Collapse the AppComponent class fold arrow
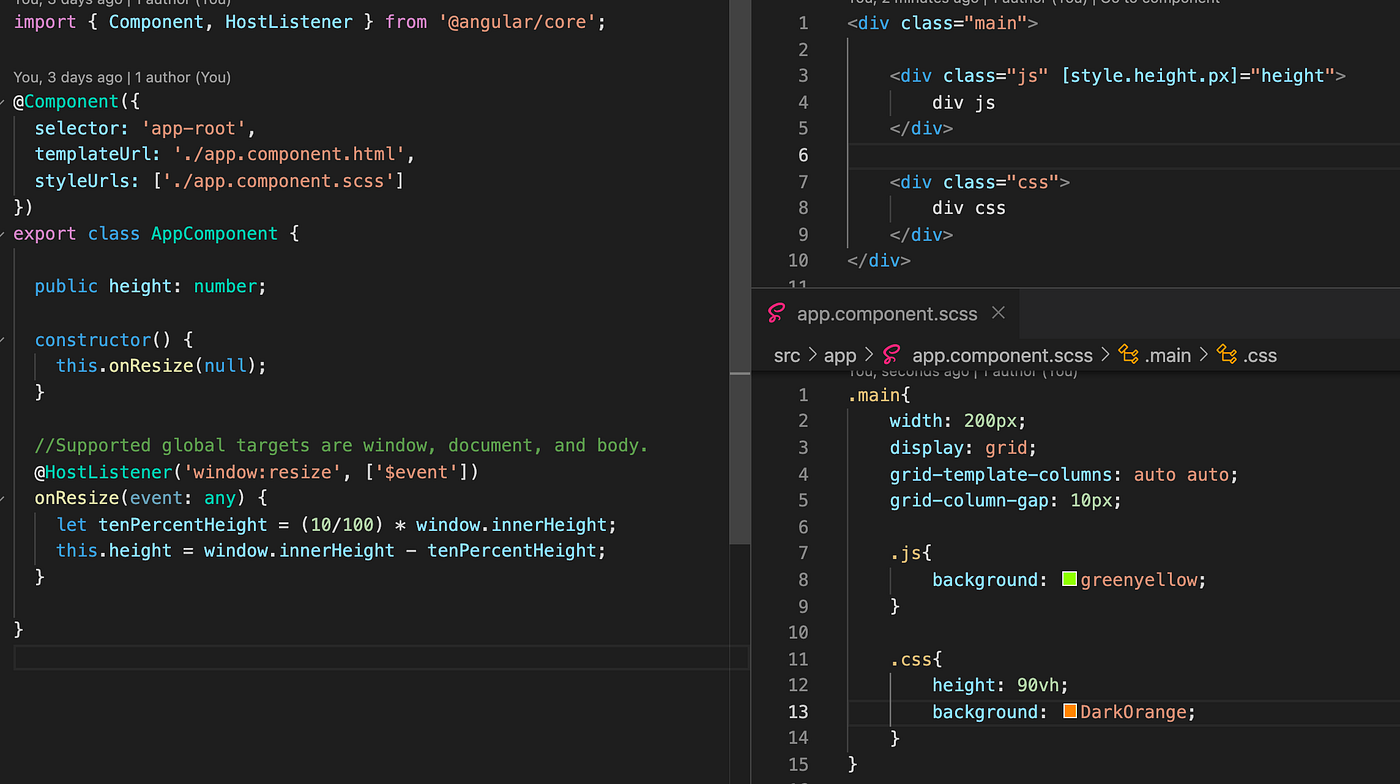Viewport: 1400px width, 784px height. pyautogui.click(x=3, y=233)
